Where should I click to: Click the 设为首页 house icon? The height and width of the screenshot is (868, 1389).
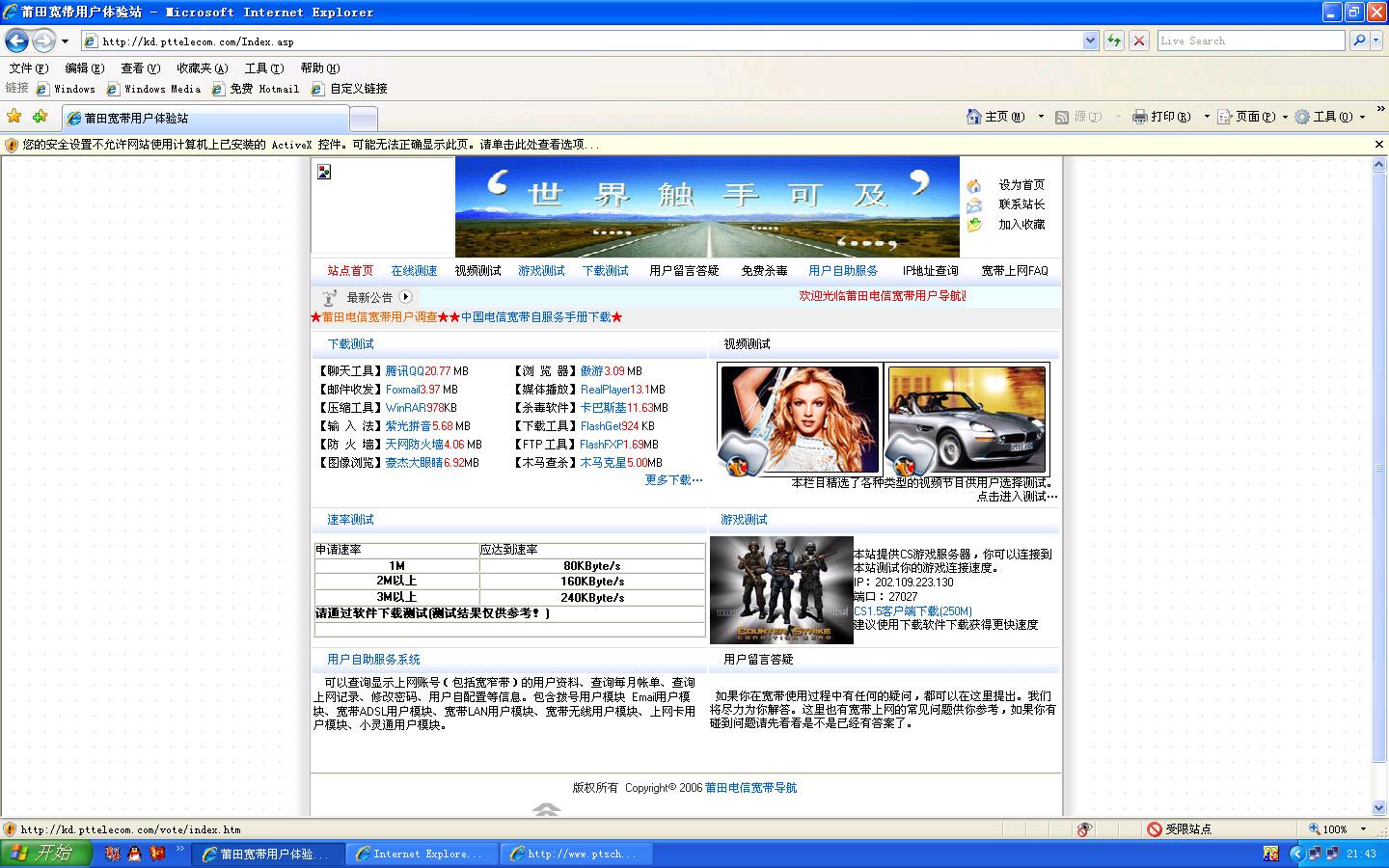974,185
